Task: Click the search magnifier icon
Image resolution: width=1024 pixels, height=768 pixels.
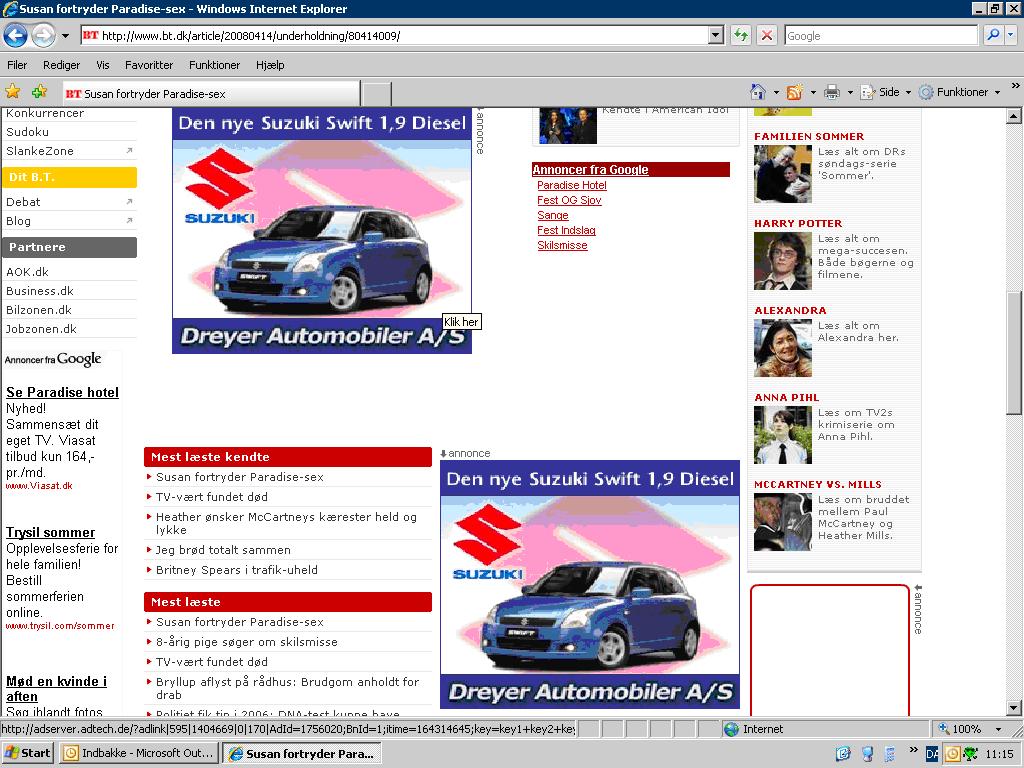Action: click(993, 36)
